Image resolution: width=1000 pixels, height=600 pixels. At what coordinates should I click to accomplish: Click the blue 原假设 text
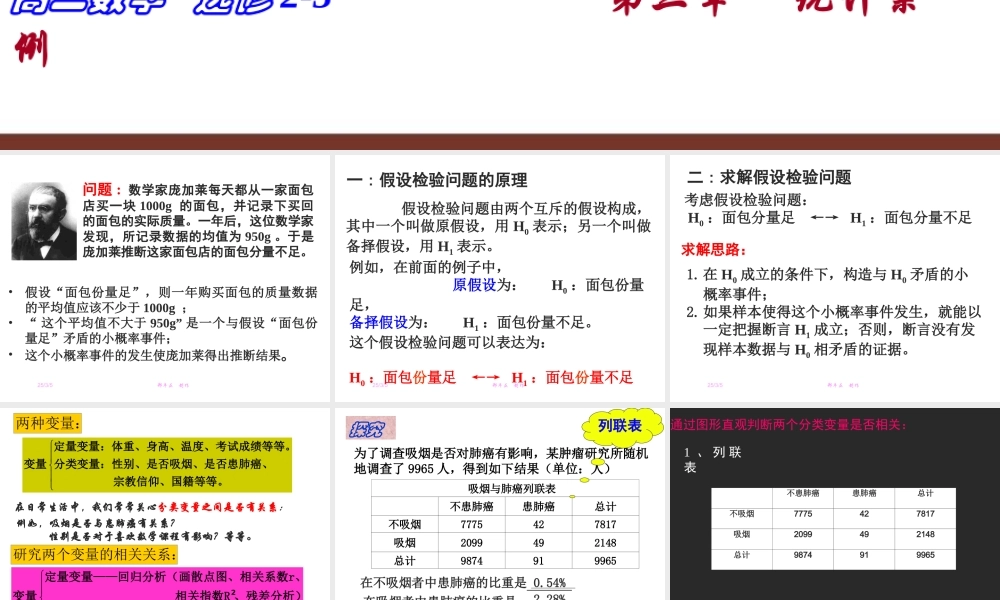(x=474, y=285)
